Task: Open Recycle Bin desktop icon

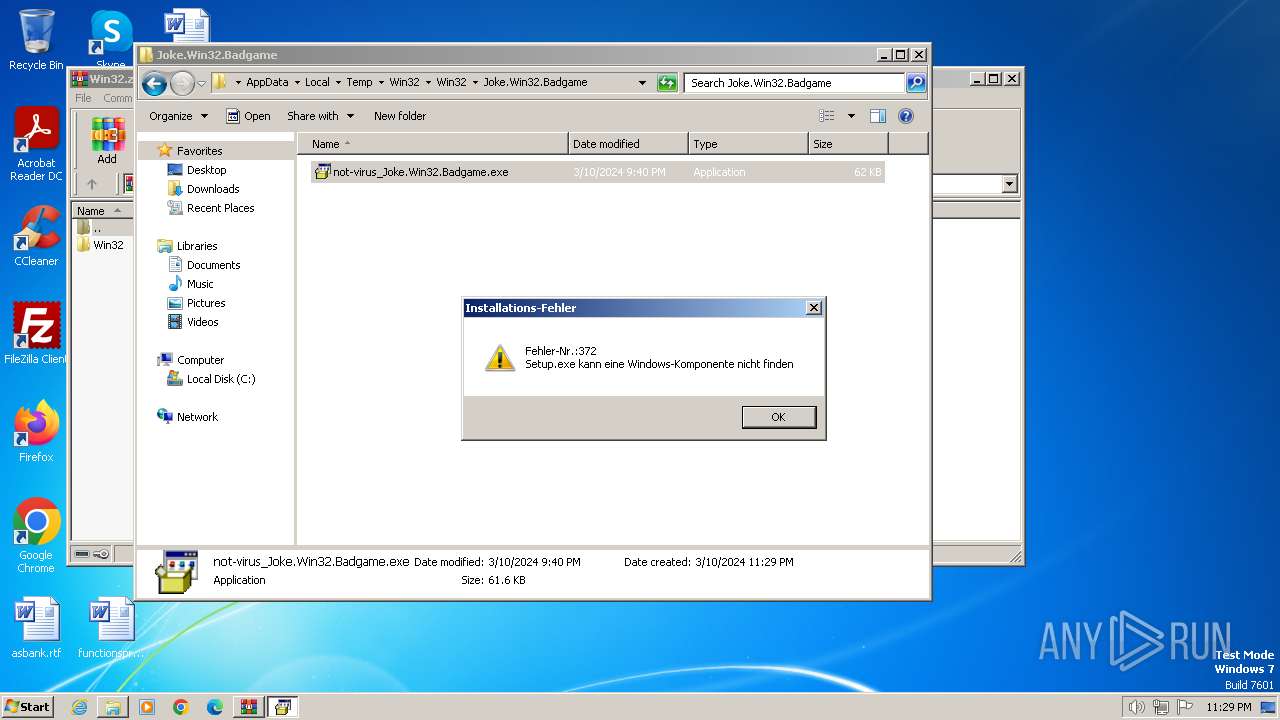Action: coord(36,40)
